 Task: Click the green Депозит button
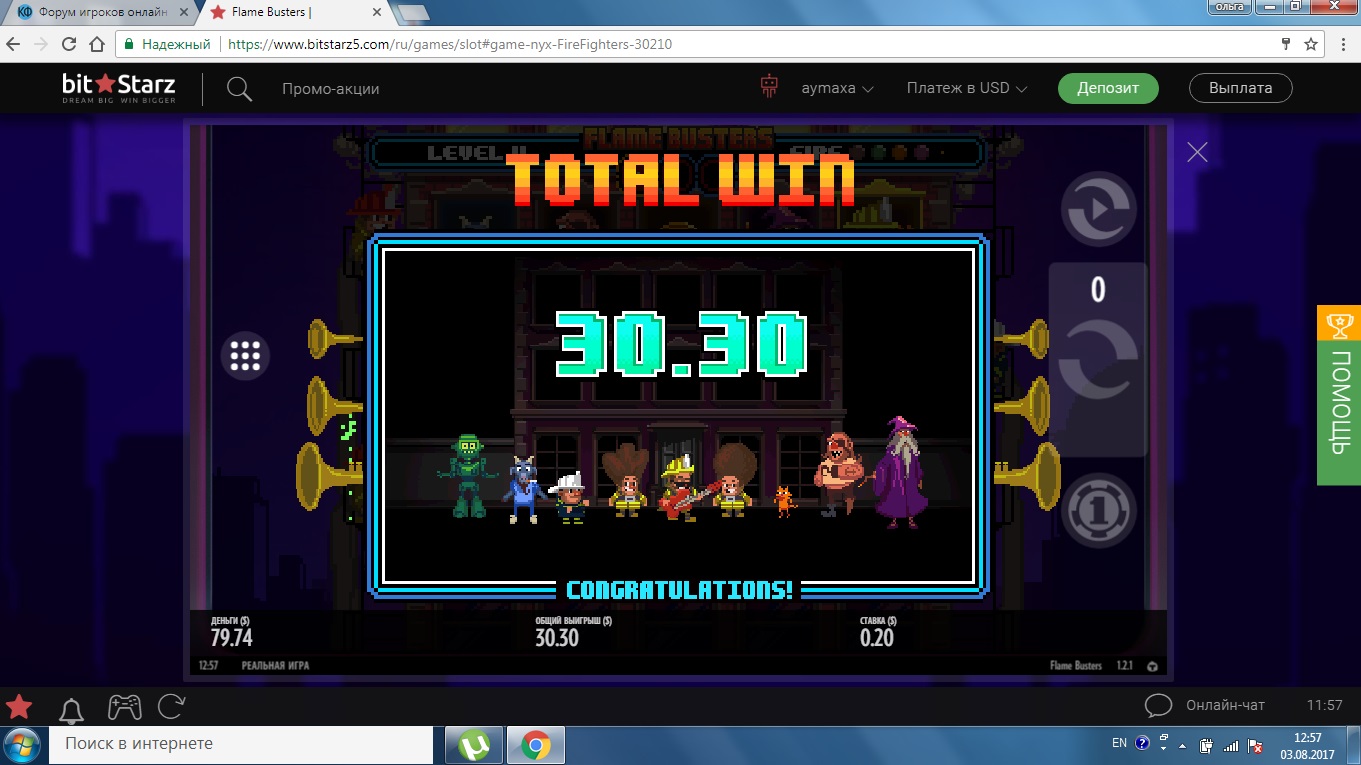click(1108, 88)
